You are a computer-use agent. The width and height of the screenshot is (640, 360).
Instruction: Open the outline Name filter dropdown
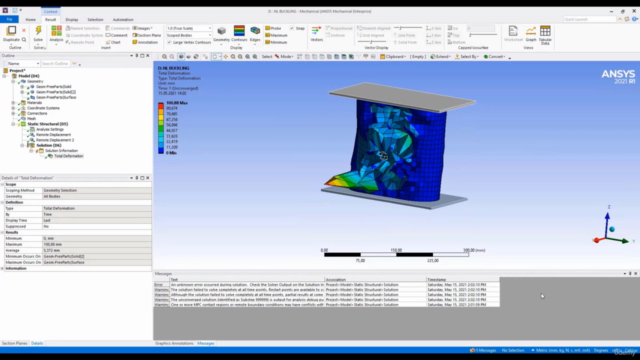click(x=23, y=64)
